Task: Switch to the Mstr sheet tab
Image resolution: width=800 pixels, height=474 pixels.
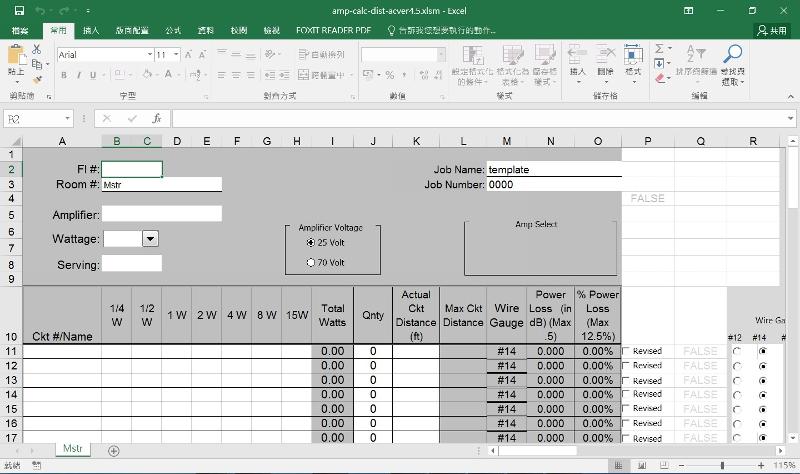Action: (x=73, y=450)
